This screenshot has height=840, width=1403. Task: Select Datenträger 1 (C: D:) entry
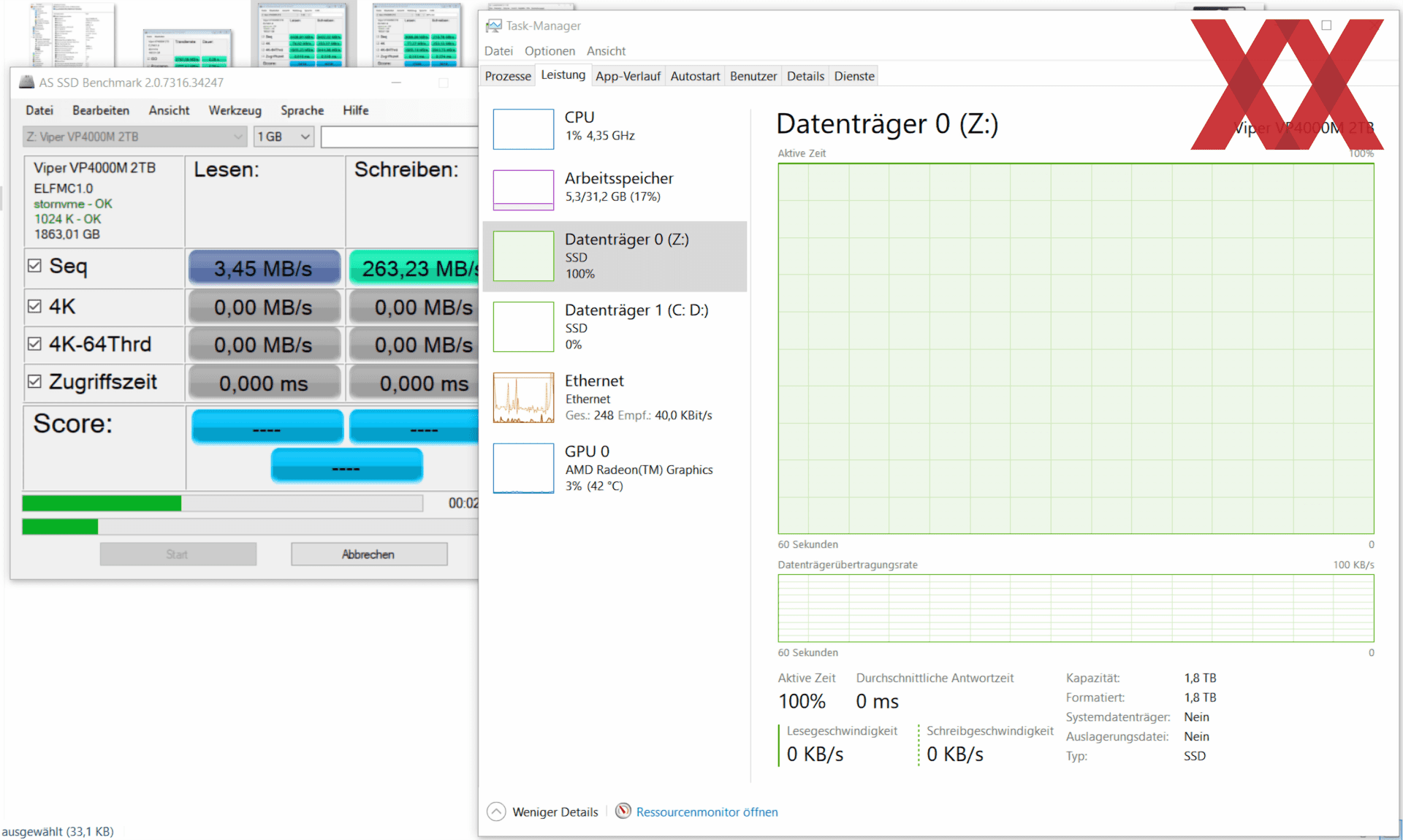point(615,327)
